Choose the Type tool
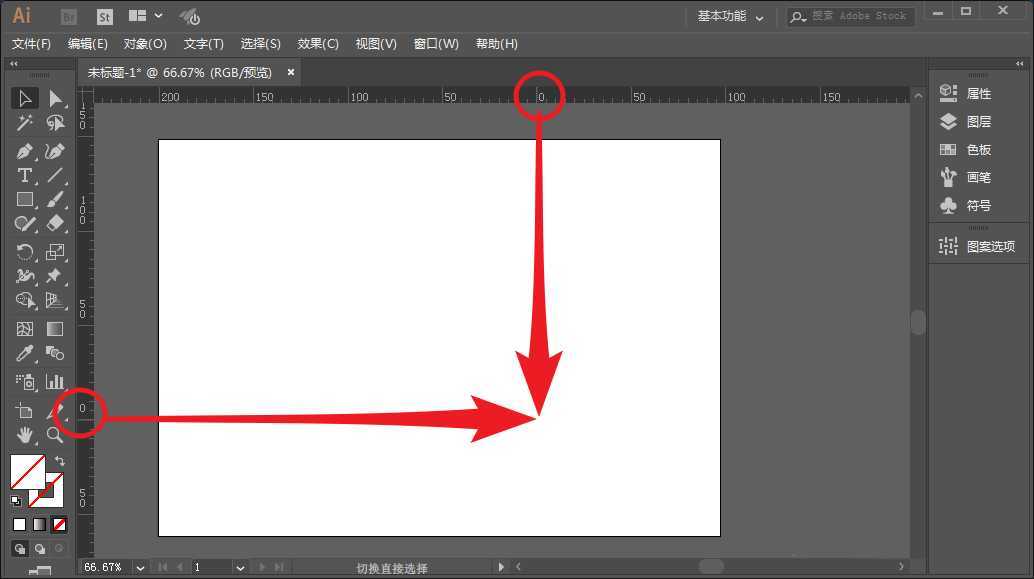This screenshot has height=579, width=1034. 25,176
